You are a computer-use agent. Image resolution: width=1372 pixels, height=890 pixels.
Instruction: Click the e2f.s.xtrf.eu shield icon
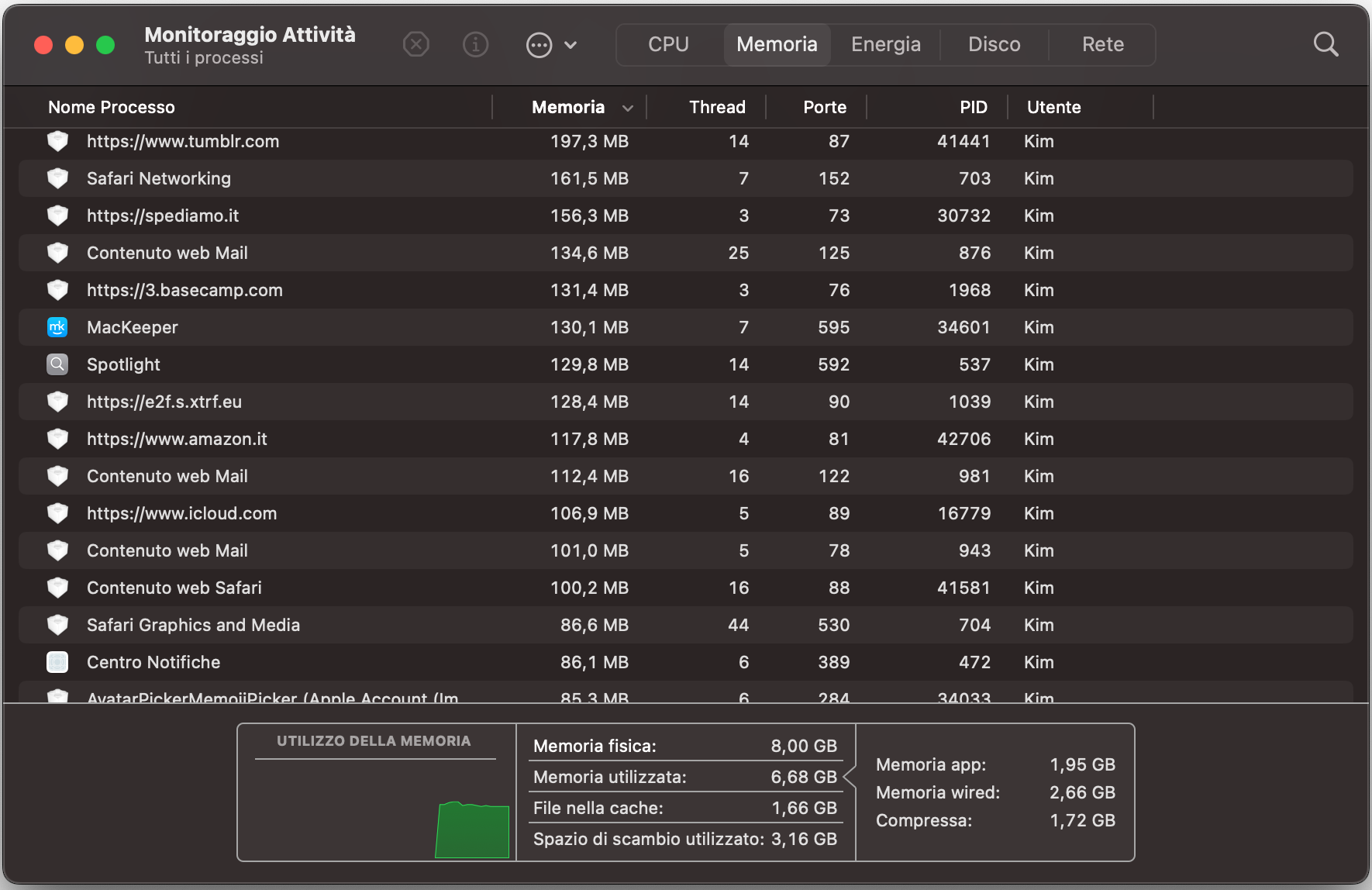pyautogui.click(x=57, y=402)
